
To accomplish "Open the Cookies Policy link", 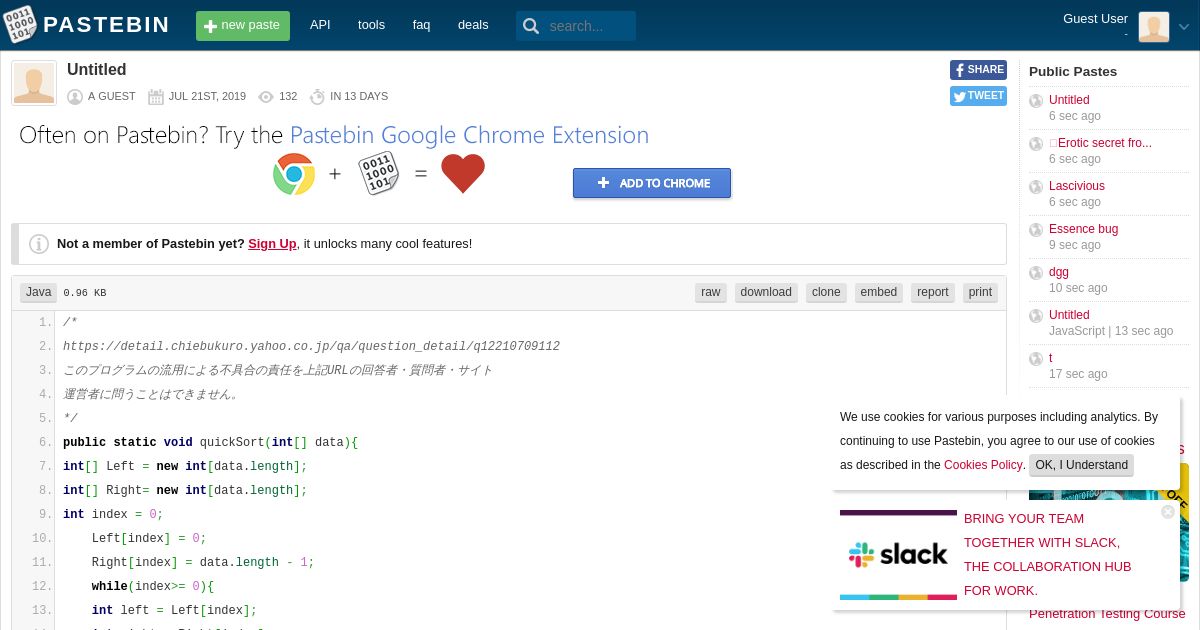I will pyautogui.click(x=983, y=465).
